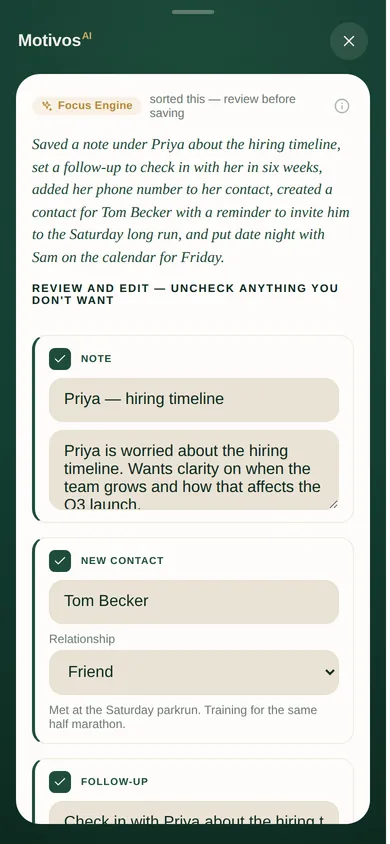Select the "Check in with Priya" follow-up field
Image resolution: width=390 pixels, height=844 pixels.
194,813
